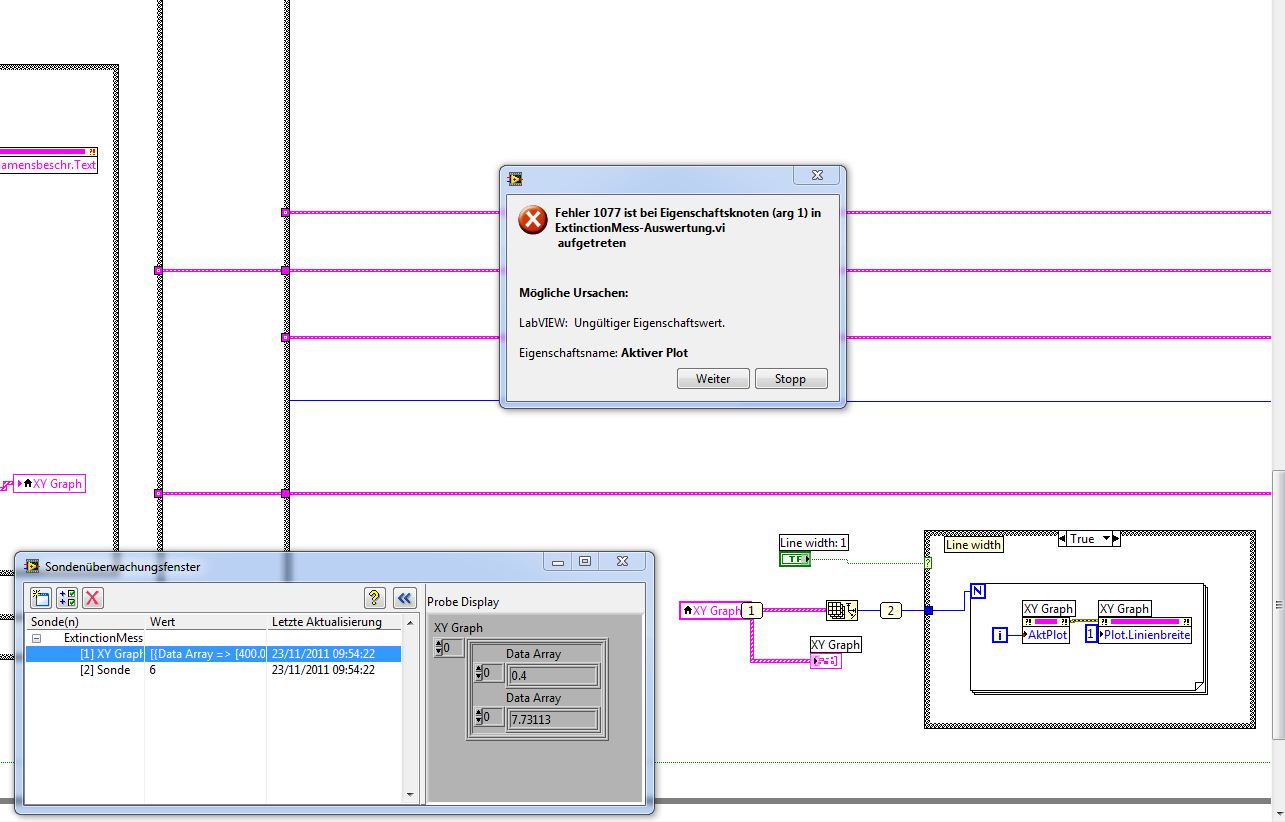Click the XY Graph cluster index stepper
The image size is (1285, 822).
[x=439, y=648]
